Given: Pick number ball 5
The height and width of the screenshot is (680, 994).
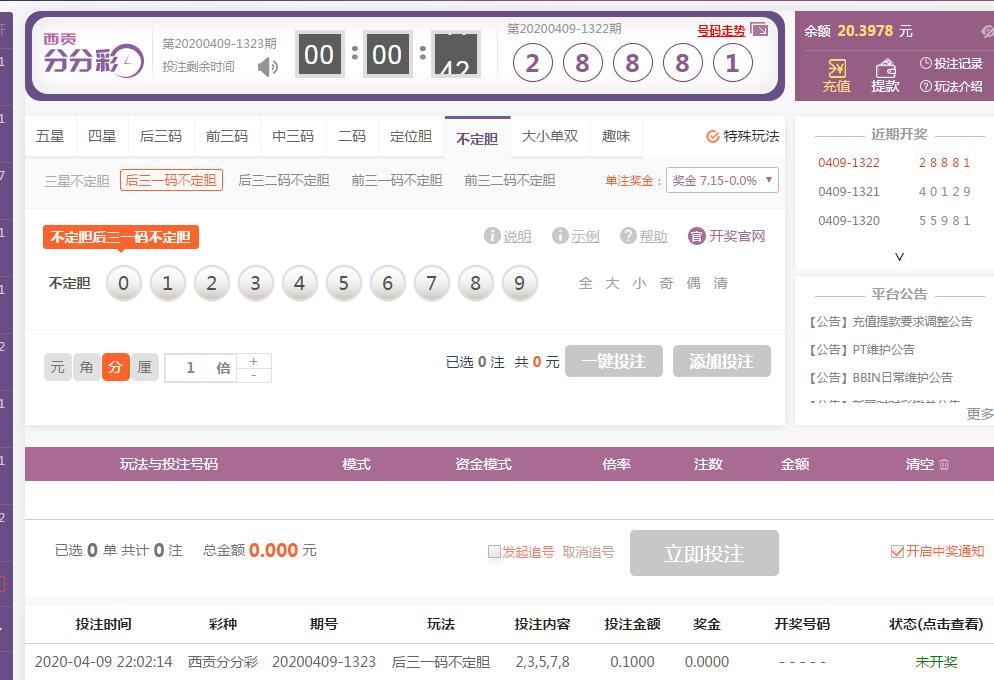Looking at the screenshot, I should point(344,283).
